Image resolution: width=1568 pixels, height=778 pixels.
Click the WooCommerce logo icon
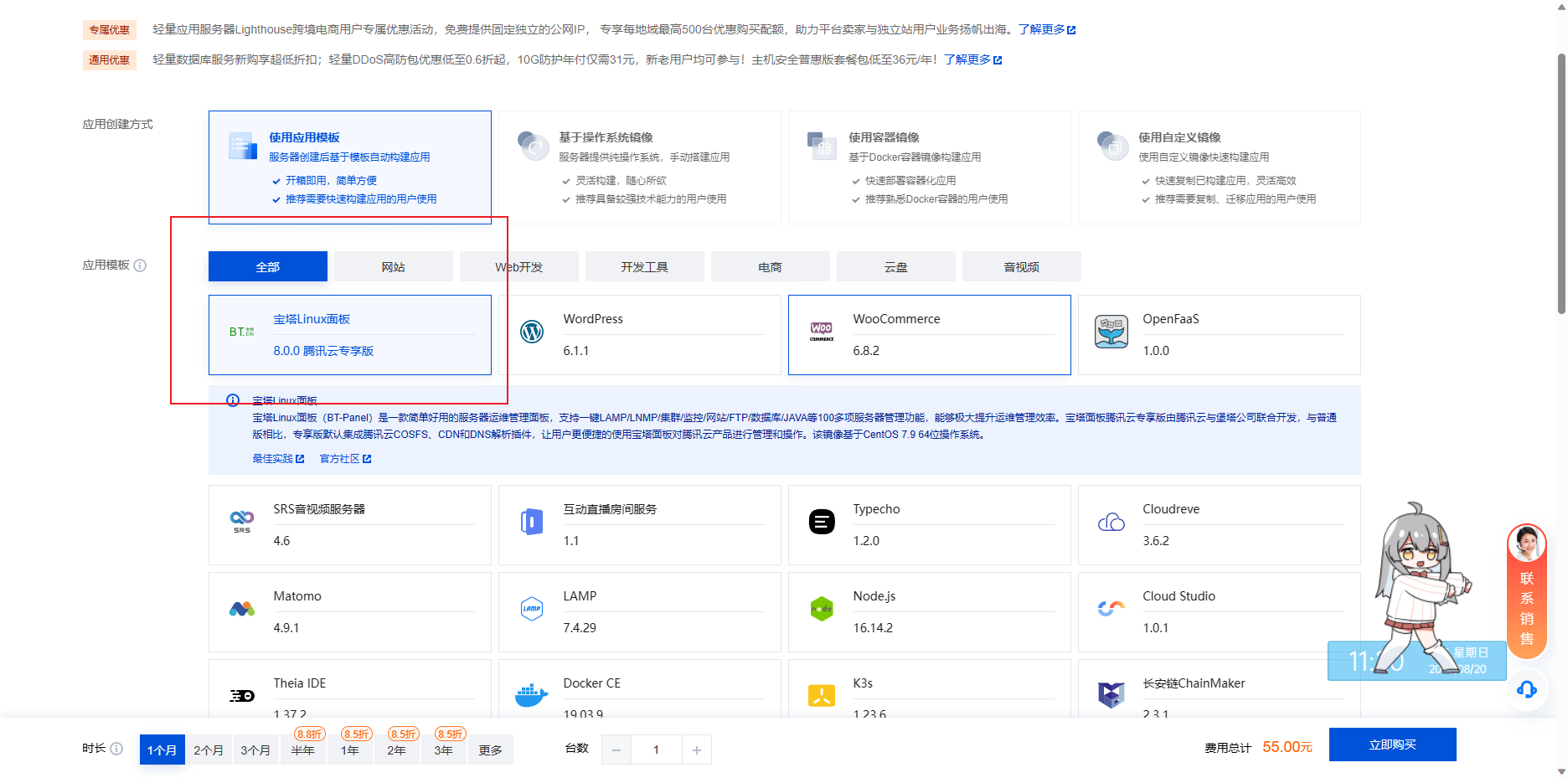[x=823, y=330]
